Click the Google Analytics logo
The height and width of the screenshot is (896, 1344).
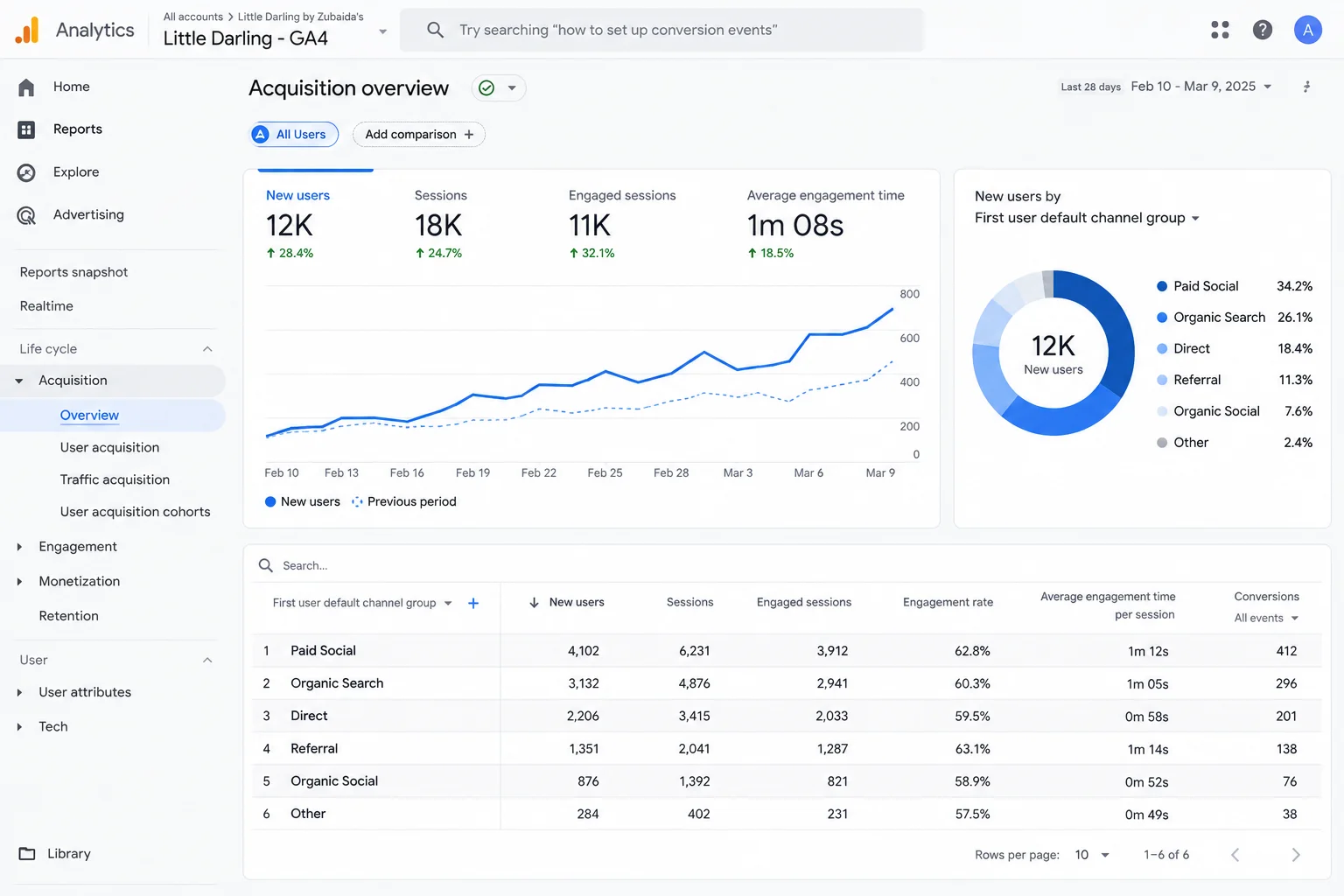point(27,30)
